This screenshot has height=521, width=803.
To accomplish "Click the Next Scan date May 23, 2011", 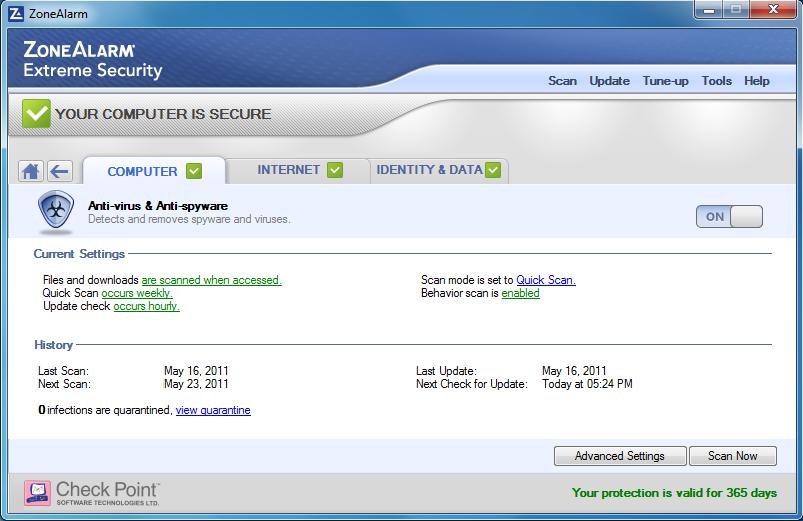I will pyautogui.click(x=196, y=384).
